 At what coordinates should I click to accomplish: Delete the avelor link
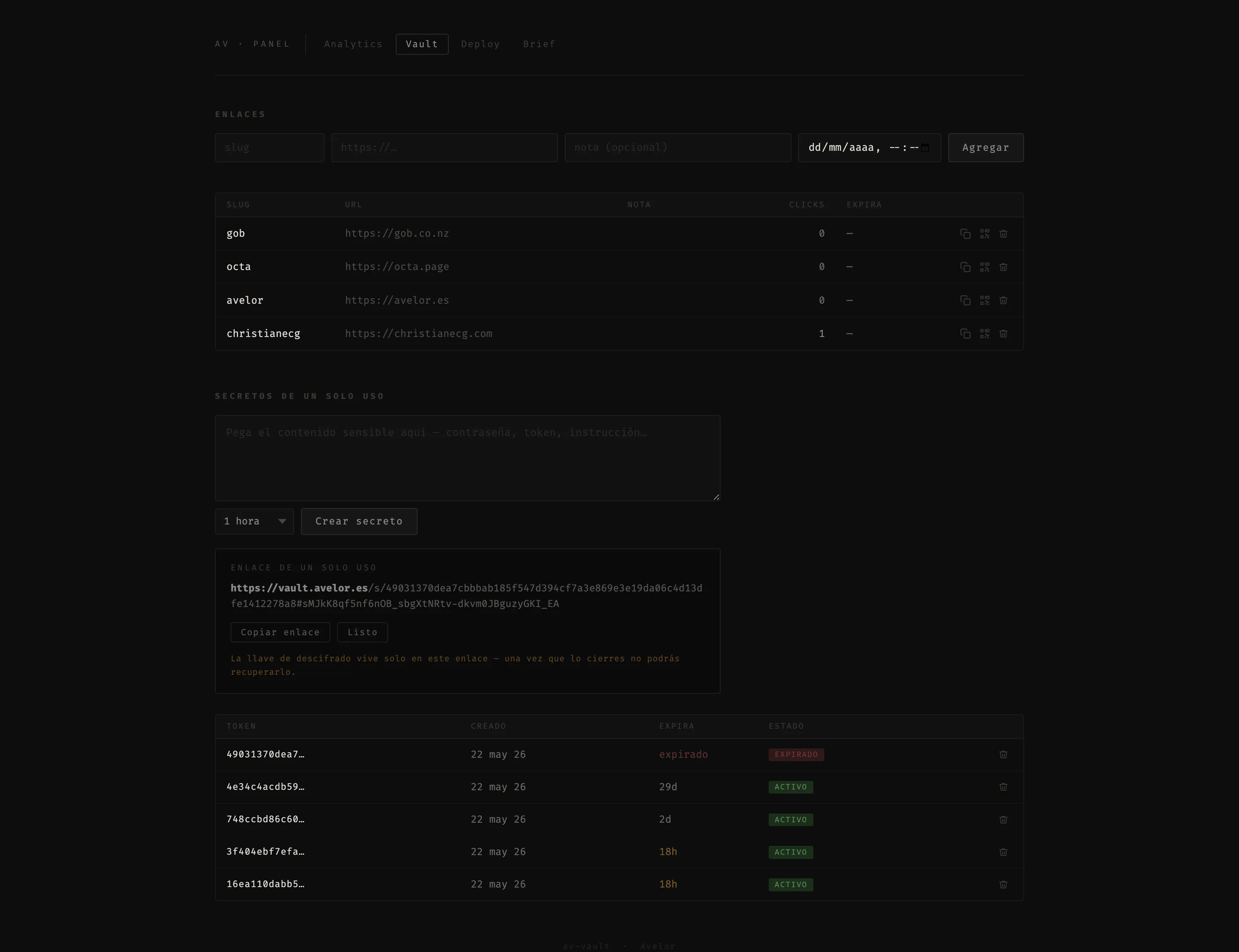coord(1003,300)
